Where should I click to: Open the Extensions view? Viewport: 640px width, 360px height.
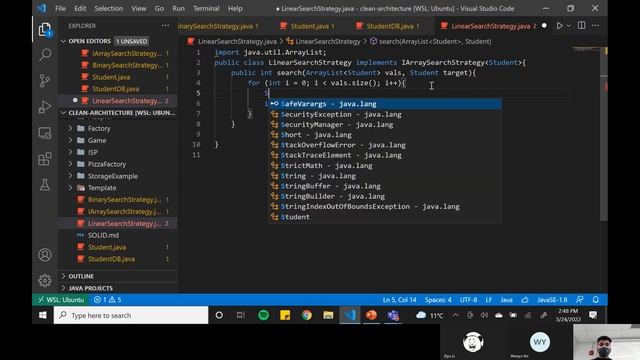pyautogui.click(x=45, y=159)
